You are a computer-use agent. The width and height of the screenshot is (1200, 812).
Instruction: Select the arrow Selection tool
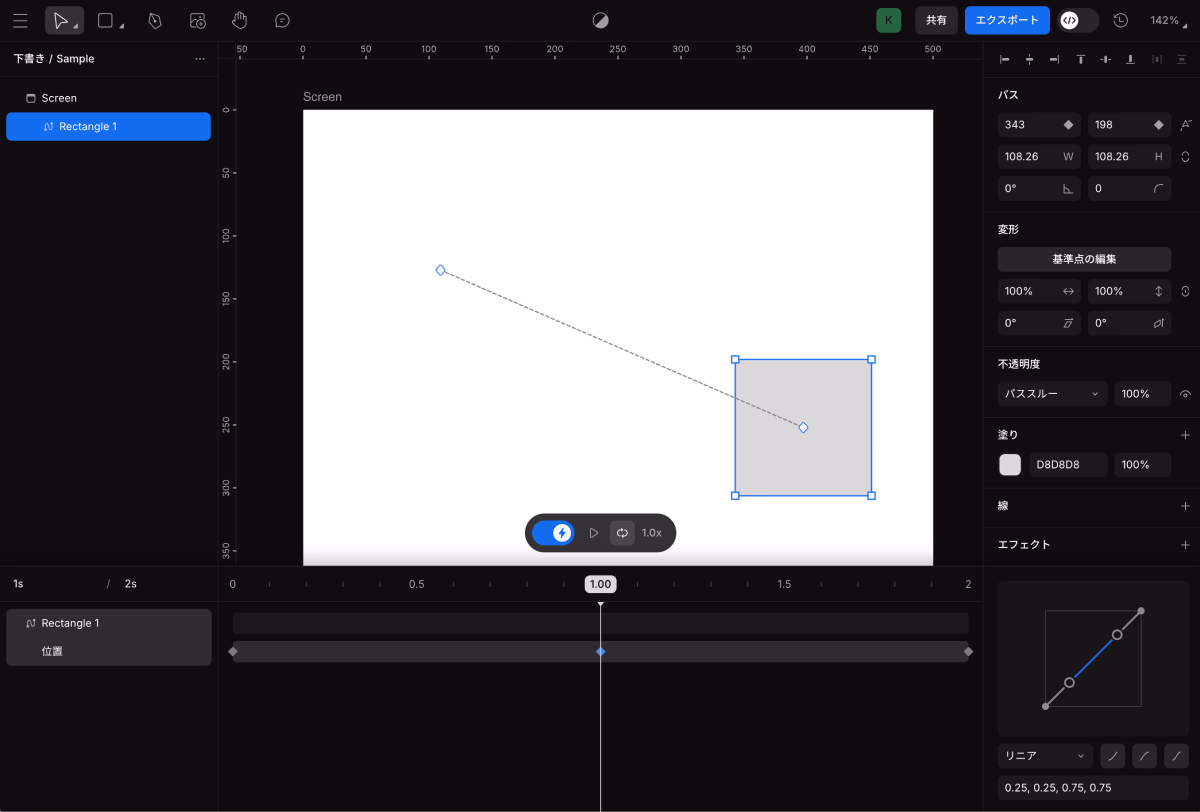click(x=64, y=20)
